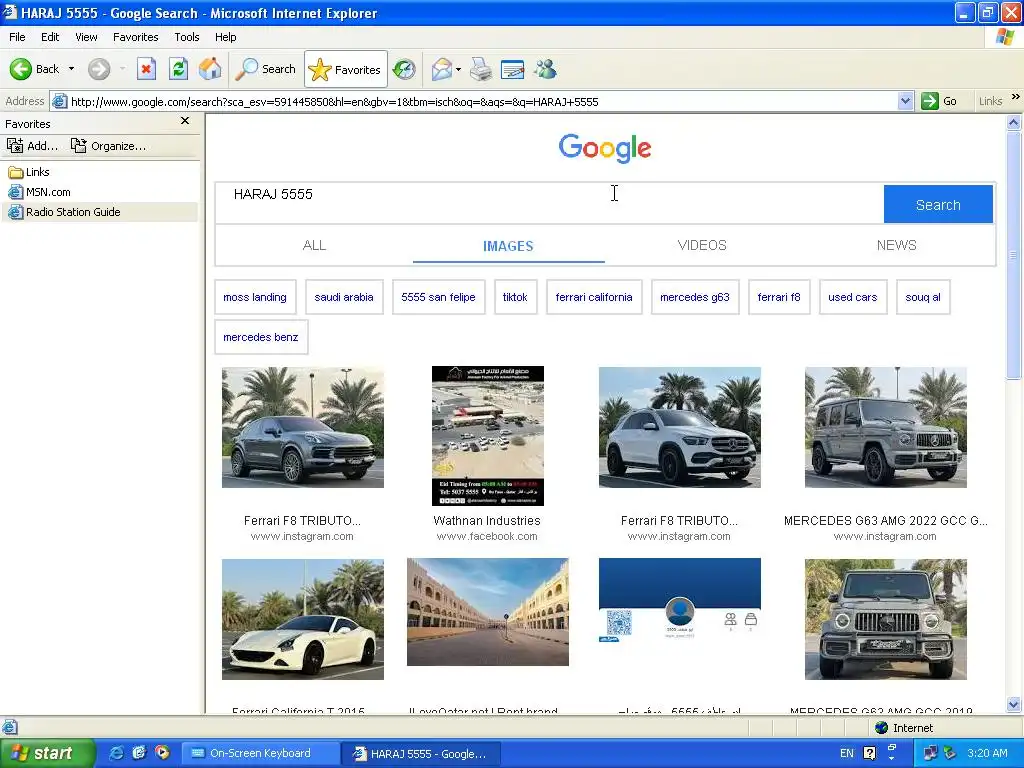
Task: Open the yellow buildings street thumbnail
Action: (488, 612)
